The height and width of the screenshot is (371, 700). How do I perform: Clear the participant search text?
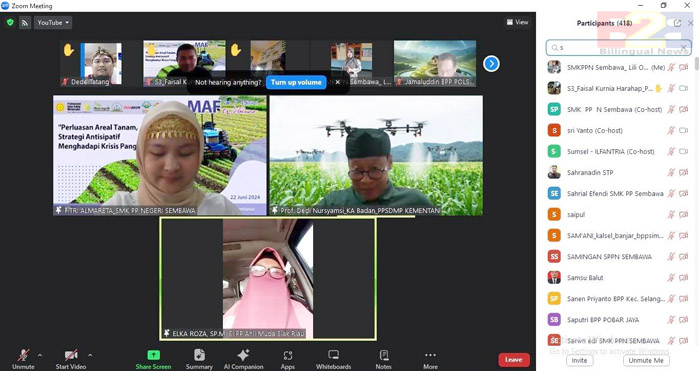(x=683, y=47)
